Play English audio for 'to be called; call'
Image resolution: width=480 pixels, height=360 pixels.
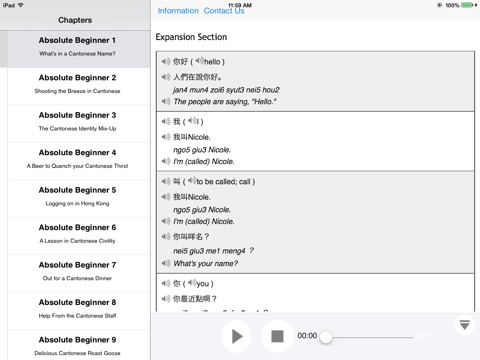192,181
